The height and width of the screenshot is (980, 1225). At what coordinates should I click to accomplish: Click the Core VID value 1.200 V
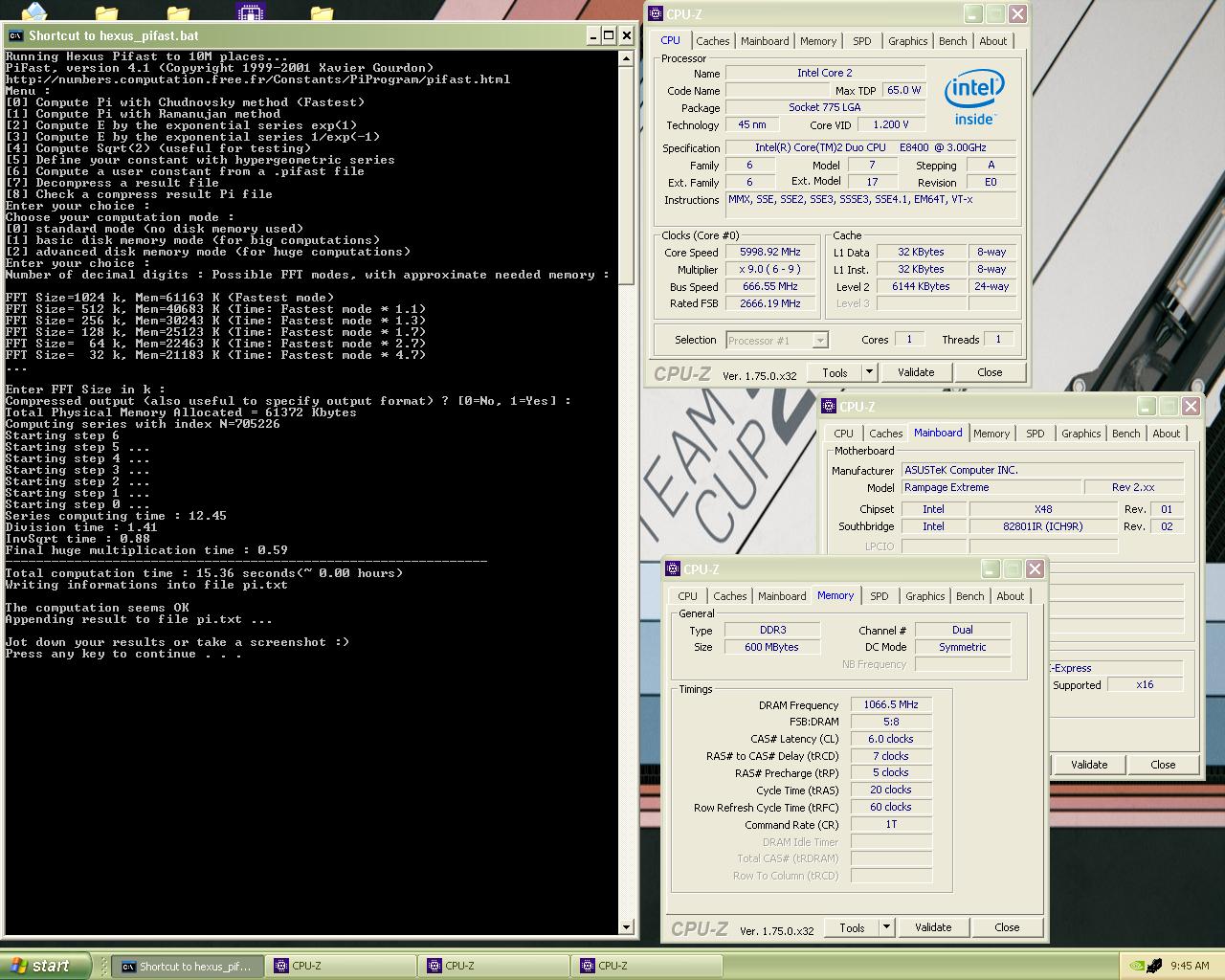(x=891, y=124)
